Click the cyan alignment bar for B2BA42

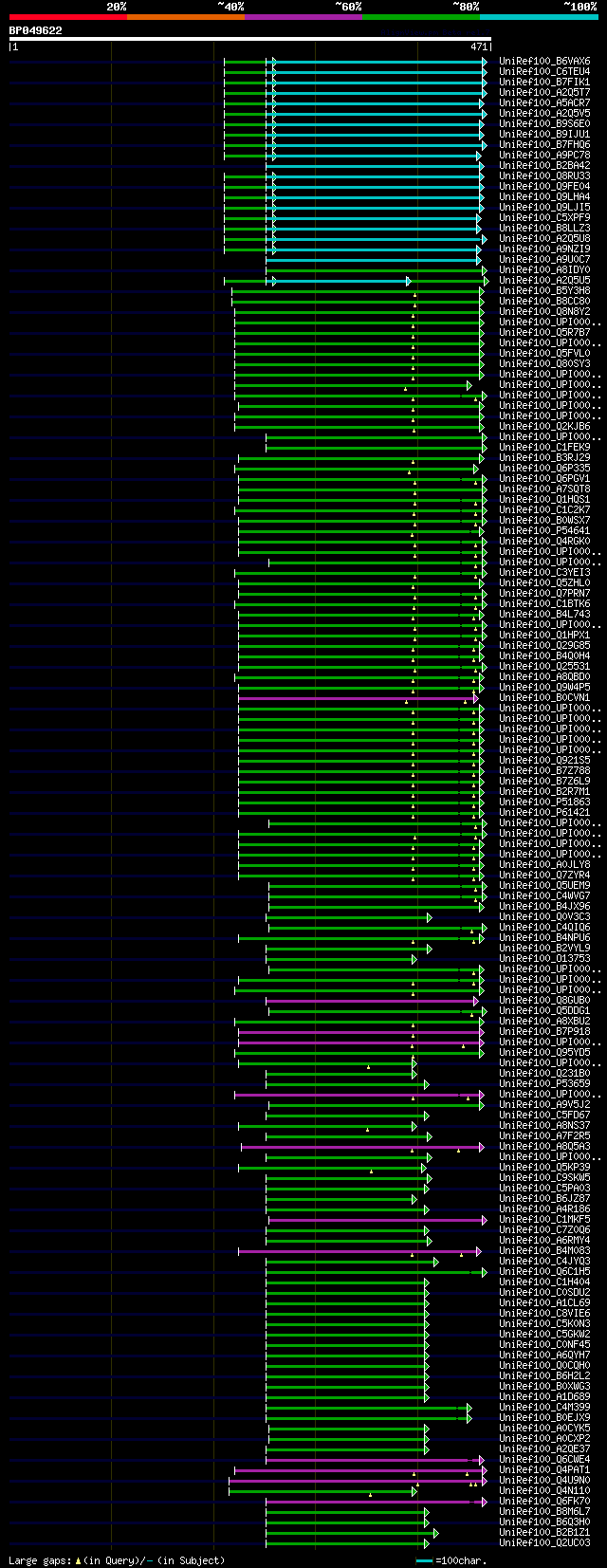point(375,165)
